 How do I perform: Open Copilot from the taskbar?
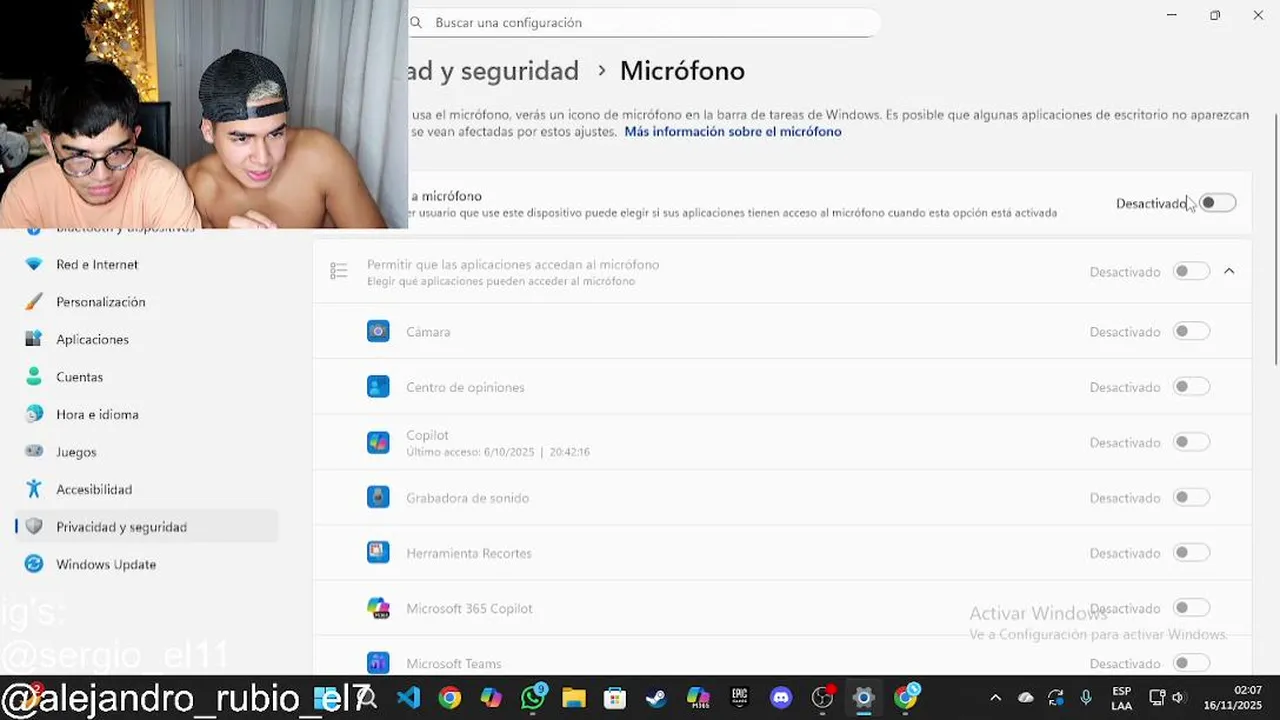[491, 697]
